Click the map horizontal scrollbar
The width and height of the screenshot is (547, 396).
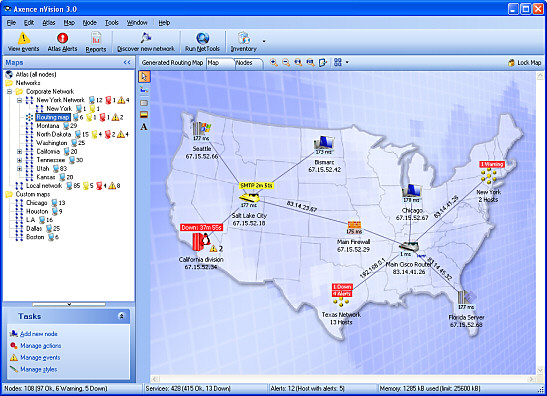tap(343, 379)
